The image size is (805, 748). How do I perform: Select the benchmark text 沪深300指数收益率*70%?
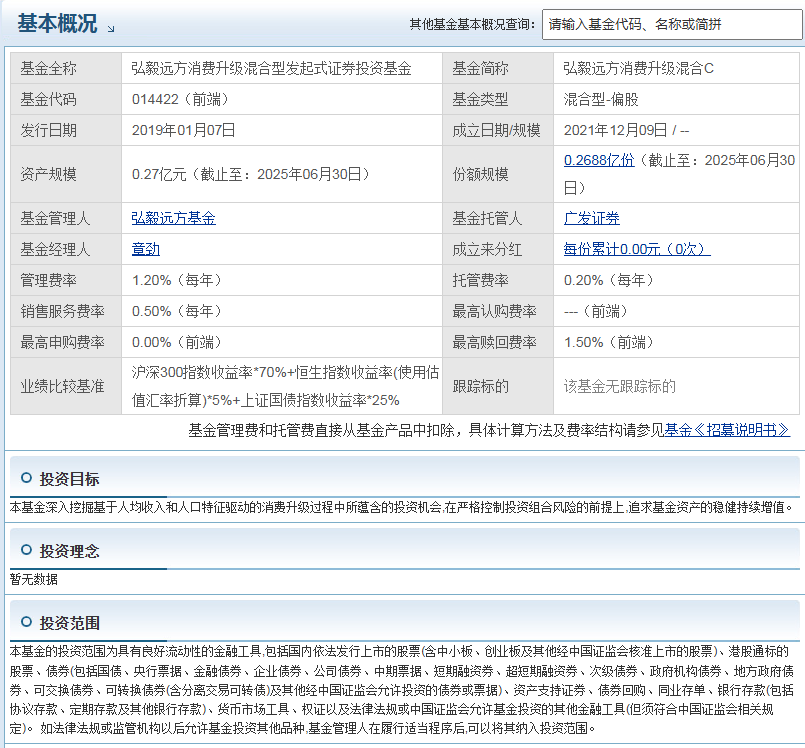[209, 372]
